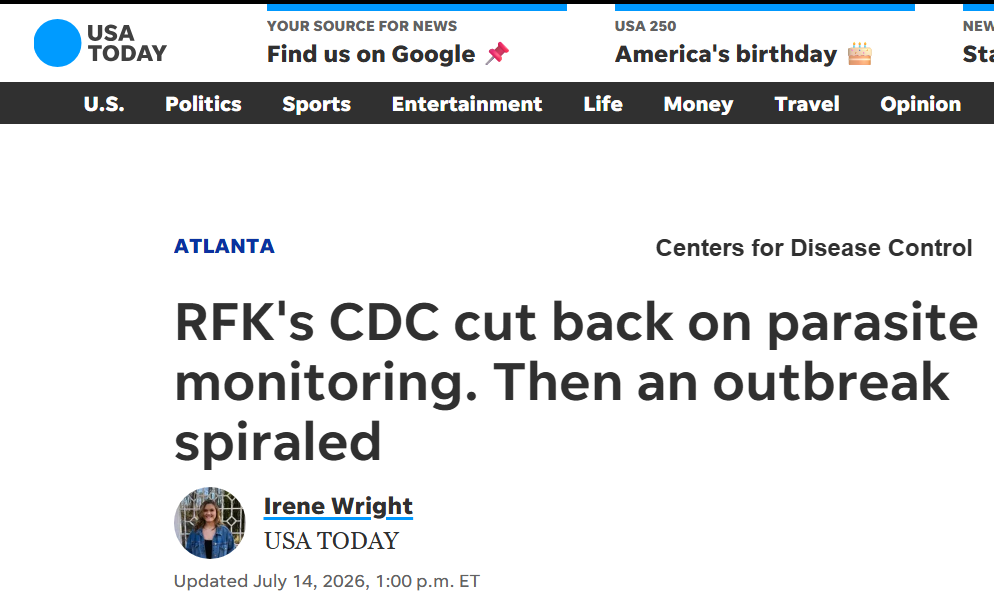
Task: Go to the Travel section
Action: pos(807,104)
